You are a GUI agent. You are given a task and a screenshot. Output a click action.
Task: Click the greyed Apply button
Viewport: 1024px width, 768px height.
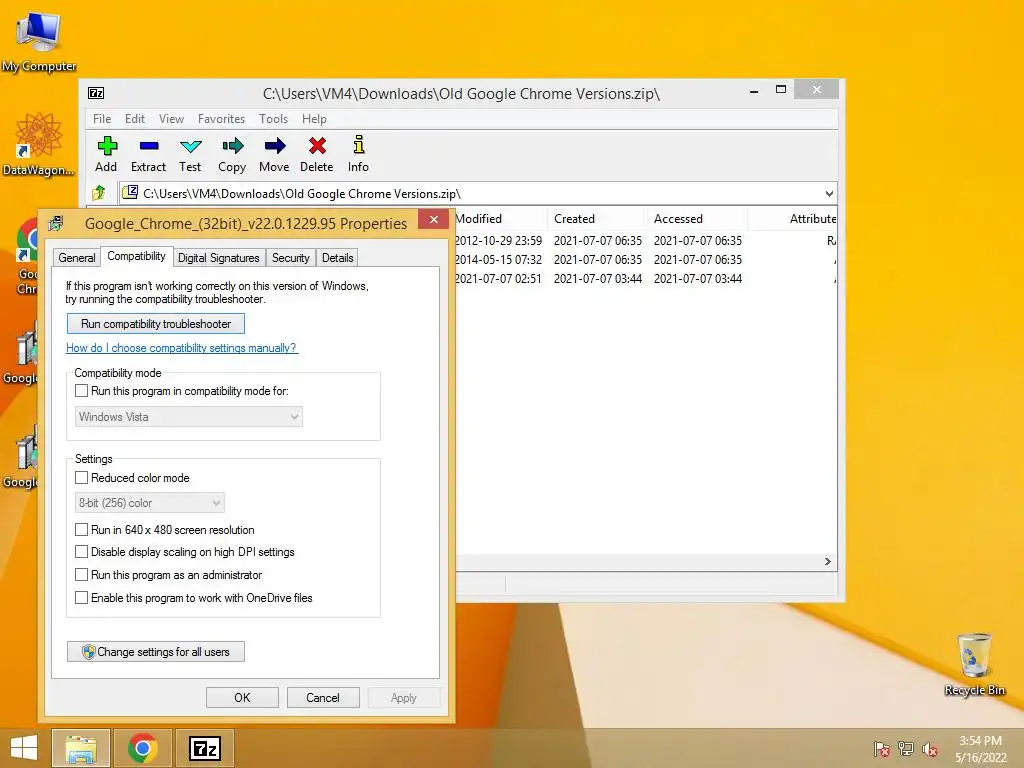pos(404,697)
